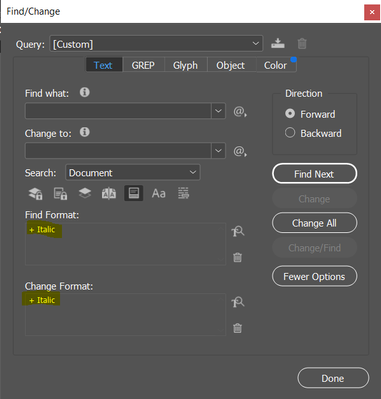Click the Change All button
381x399 pixels.
coord(314,223)
